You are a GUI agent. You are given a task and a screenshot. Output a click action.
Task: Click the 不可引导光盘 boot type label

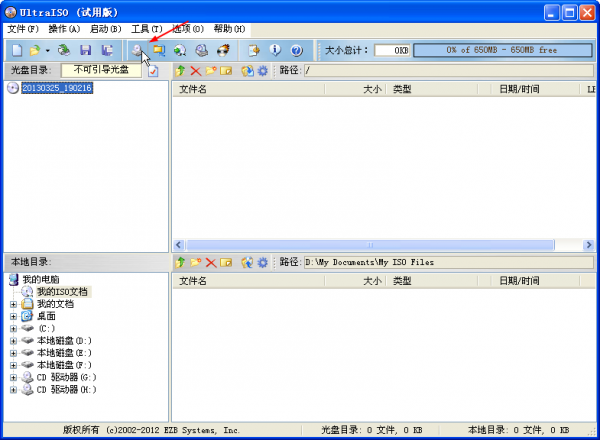pos(102,71)
